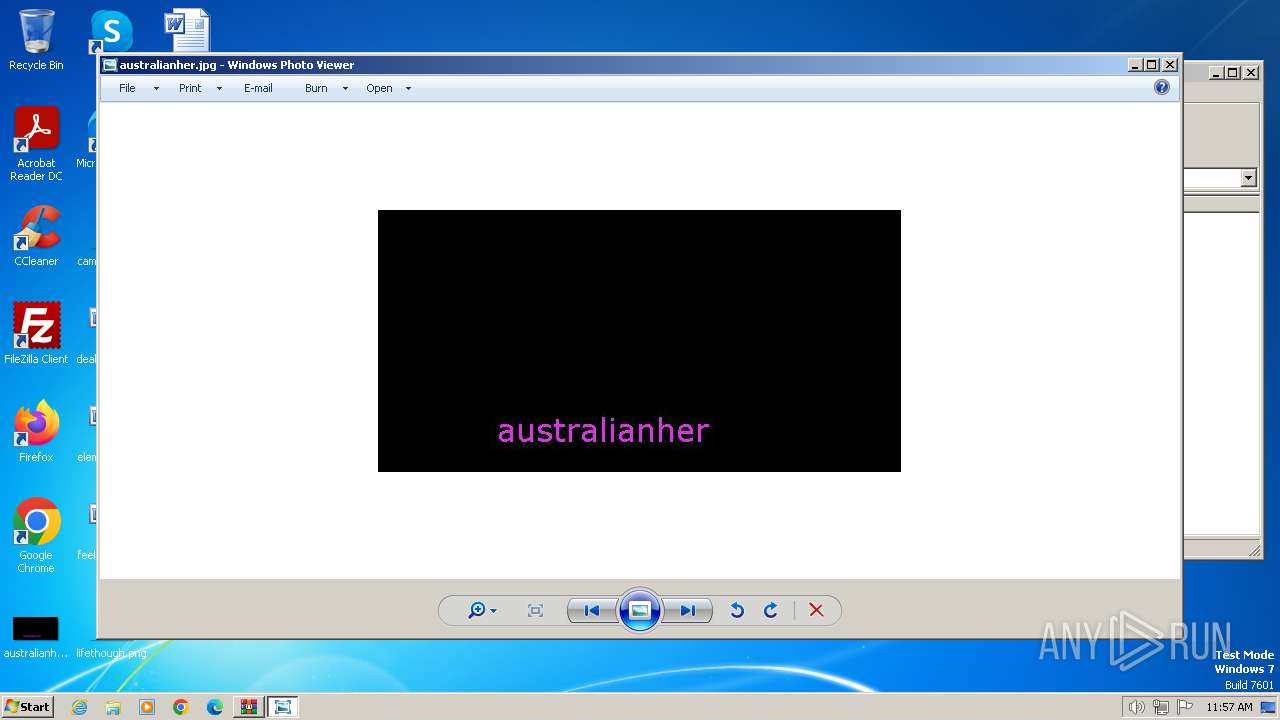Viewport: 1280px width, 720px height.
Task: Go to the next picture
Action: [688, 610]
